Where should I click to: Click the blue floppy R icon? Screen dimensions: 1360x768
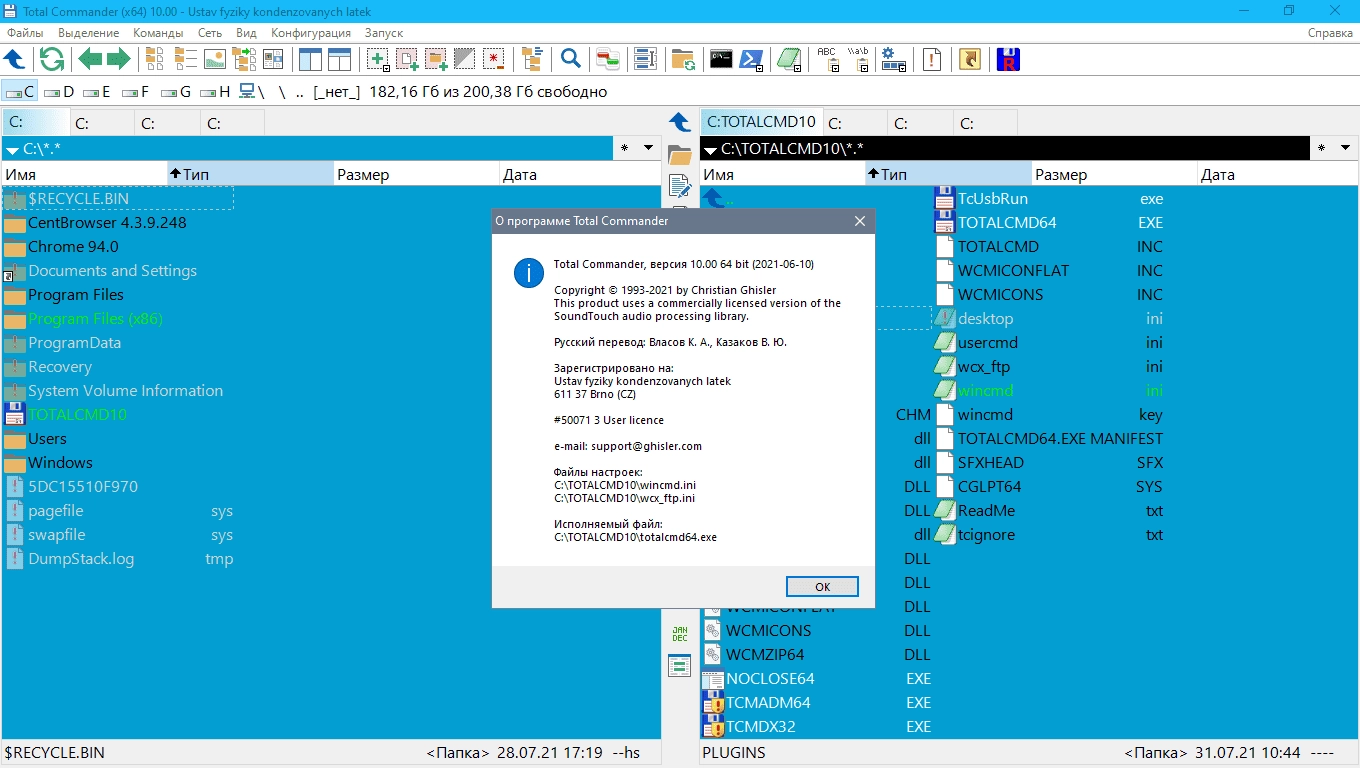(1008, 59)
